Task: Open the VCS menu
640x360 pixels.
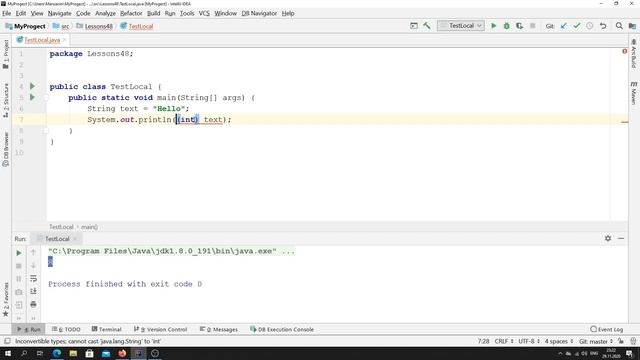Action: coord(204,13)
